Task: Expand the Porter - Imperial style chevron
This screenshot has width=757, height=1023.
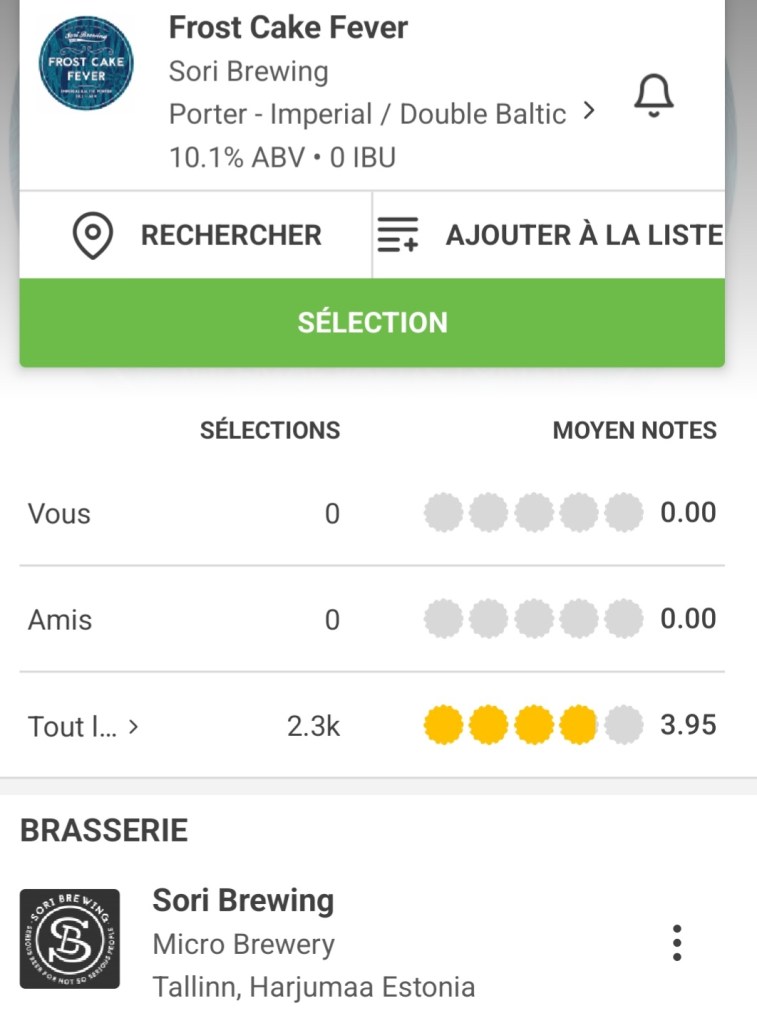Action: (589, 111)
